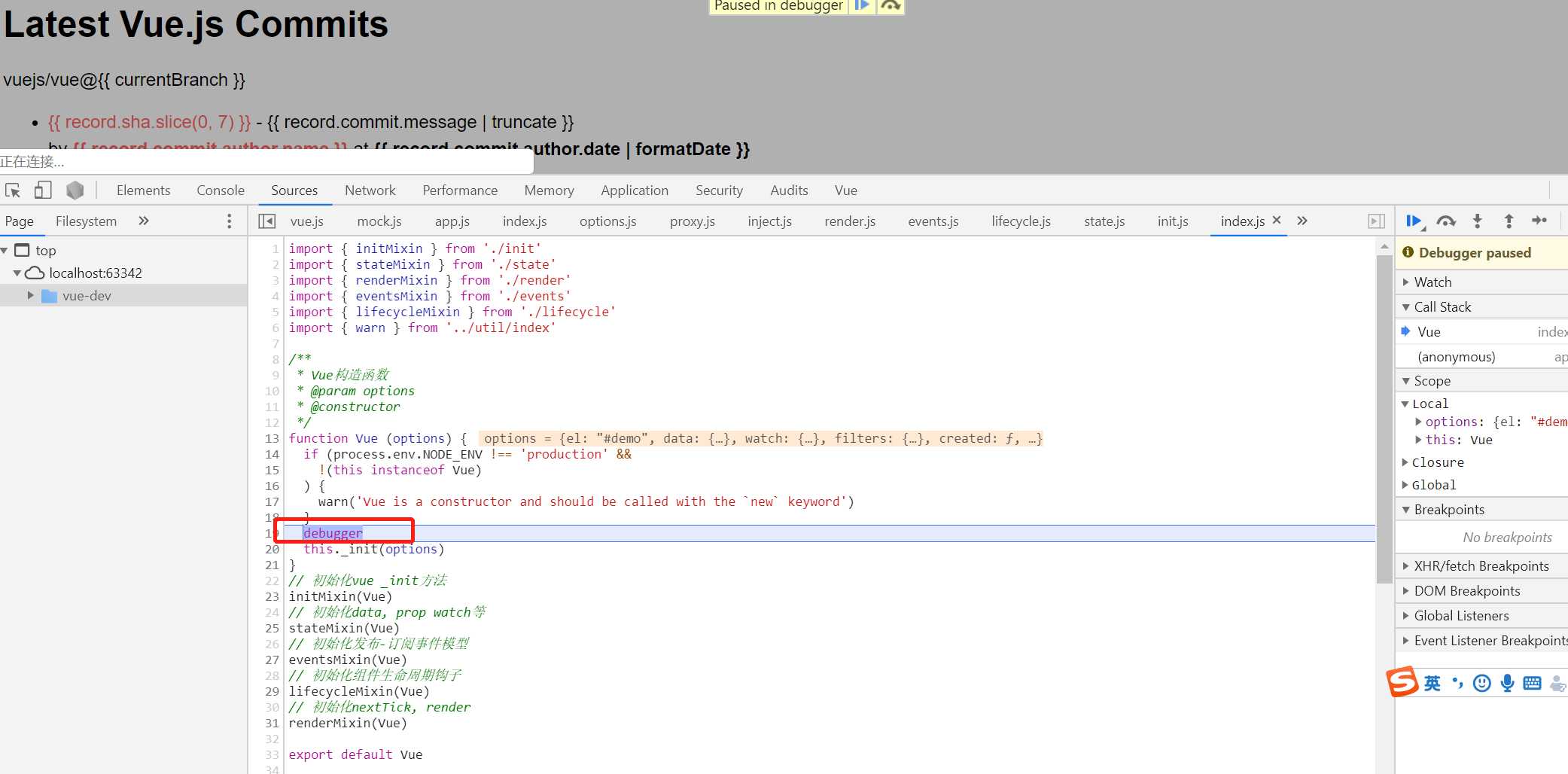Step over next function call

pyautogui.click(x=1446, y=221)
